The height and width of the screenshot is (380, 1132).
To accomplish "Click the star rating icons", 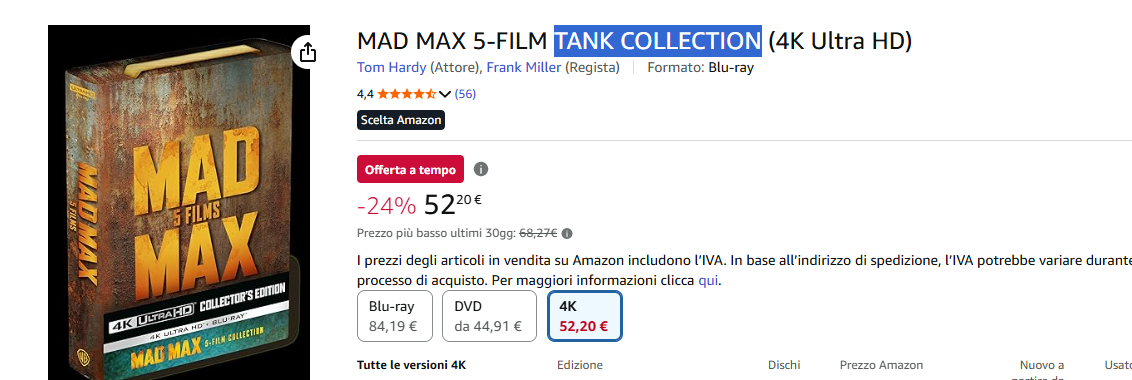I will tap(406, 94).
